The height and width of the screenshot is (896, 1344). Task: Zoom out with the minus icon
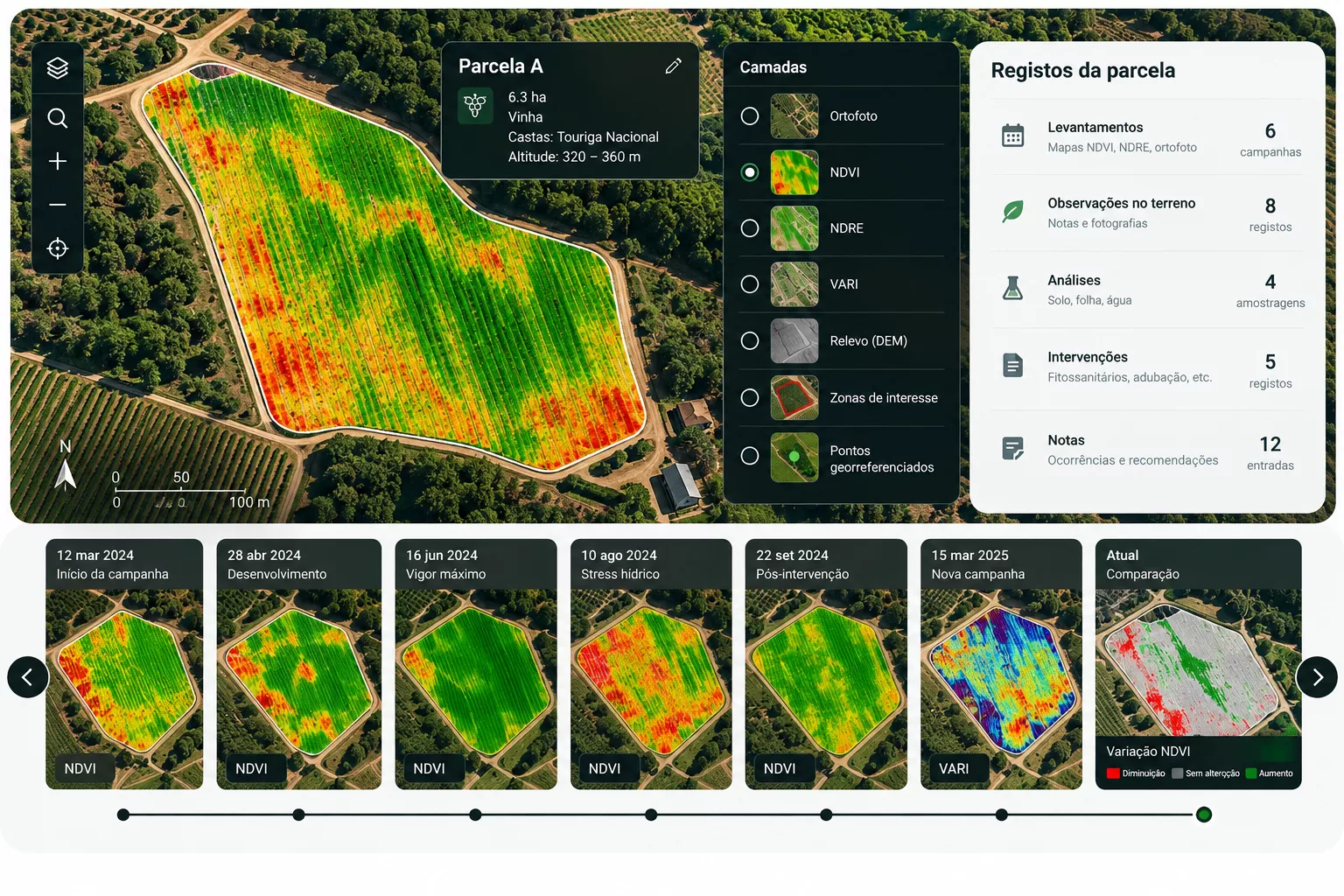(58, 205)
